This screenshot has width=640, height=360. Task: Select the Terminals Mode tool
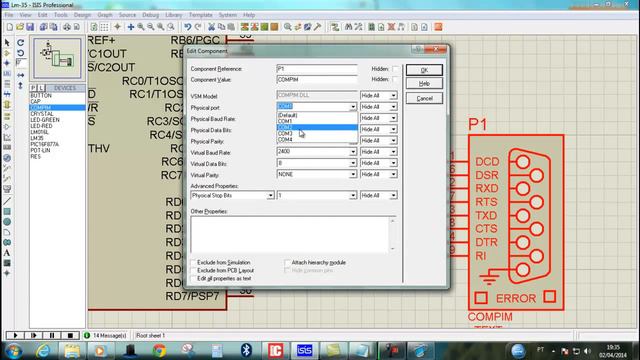(7, 116)
